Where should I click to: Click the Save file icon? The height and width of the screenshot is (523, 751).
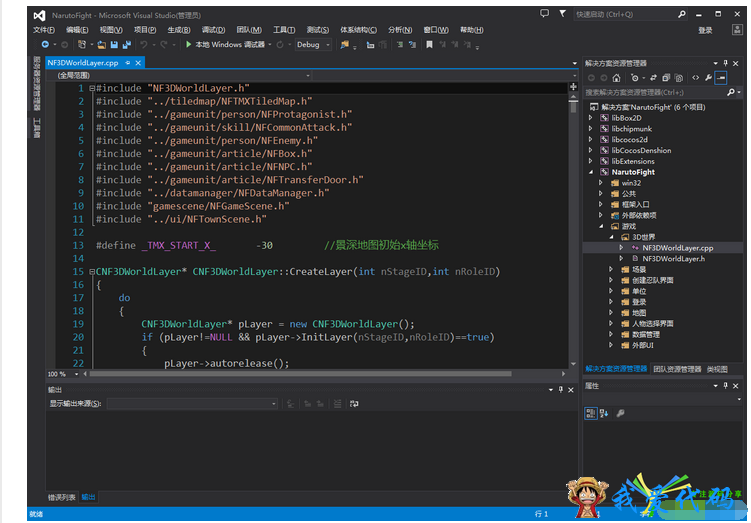[114, 45]
